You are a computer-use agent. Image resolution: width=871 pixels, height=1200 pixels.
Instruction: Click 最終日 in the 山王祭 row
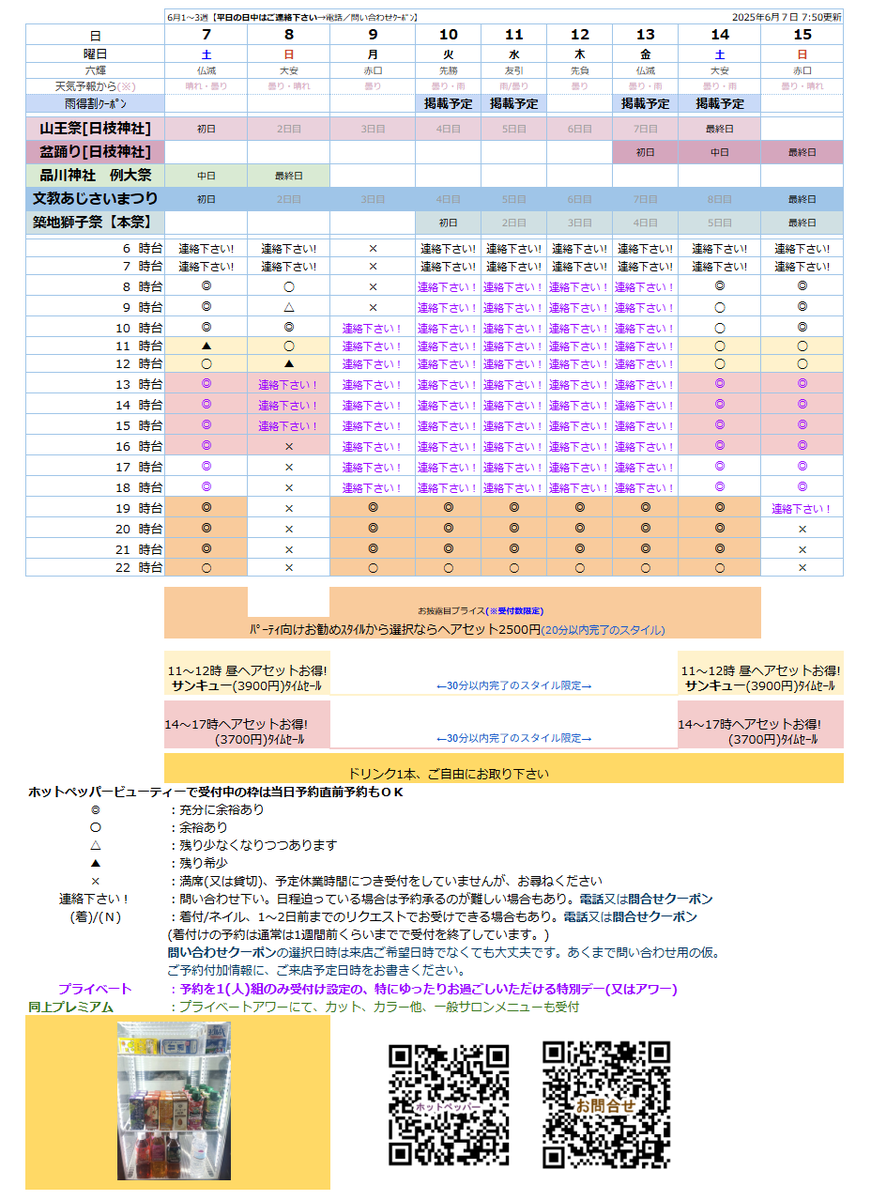[719, 129]
